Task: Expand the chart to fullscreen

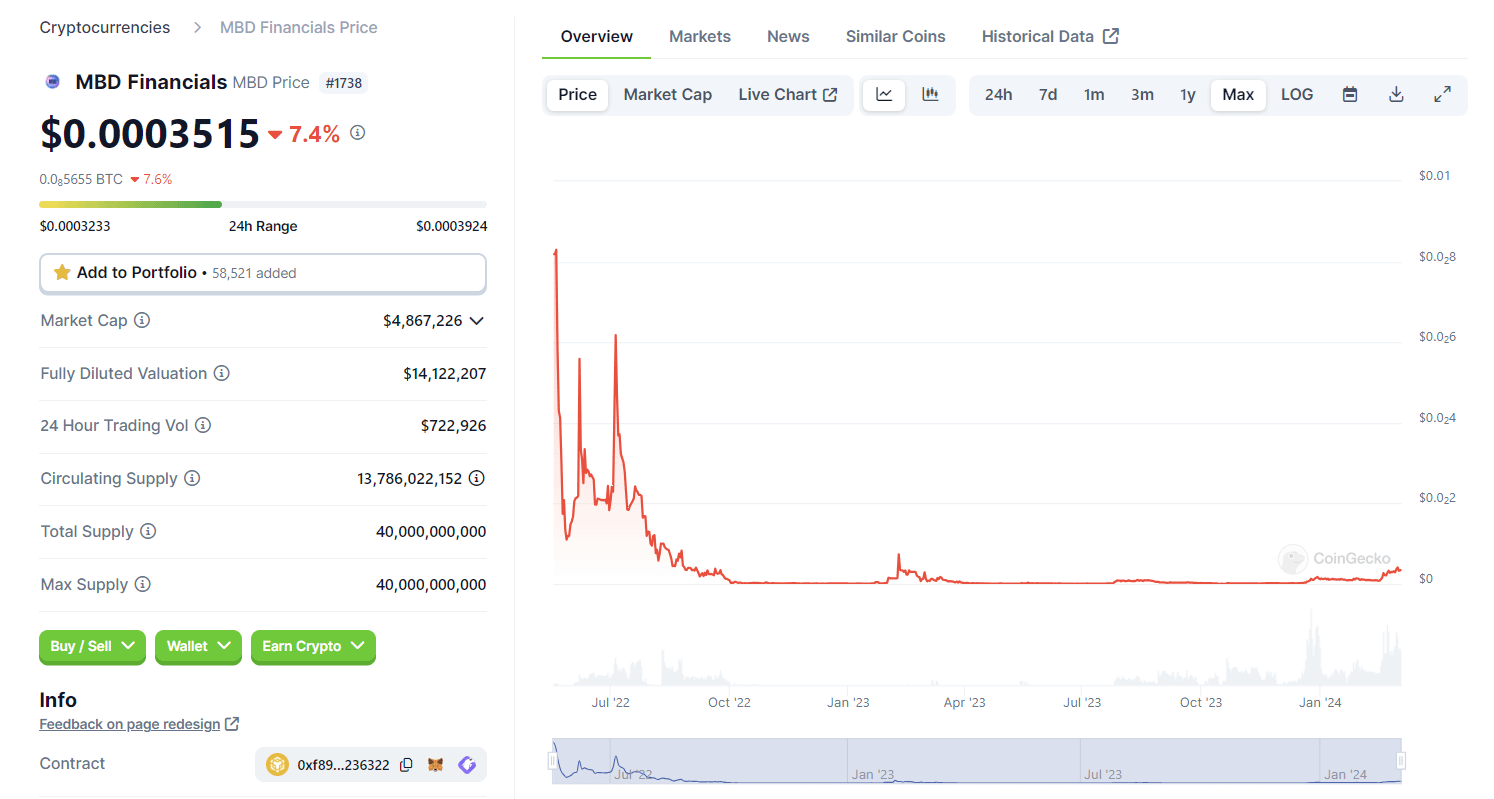Action: click(1442, 95)
